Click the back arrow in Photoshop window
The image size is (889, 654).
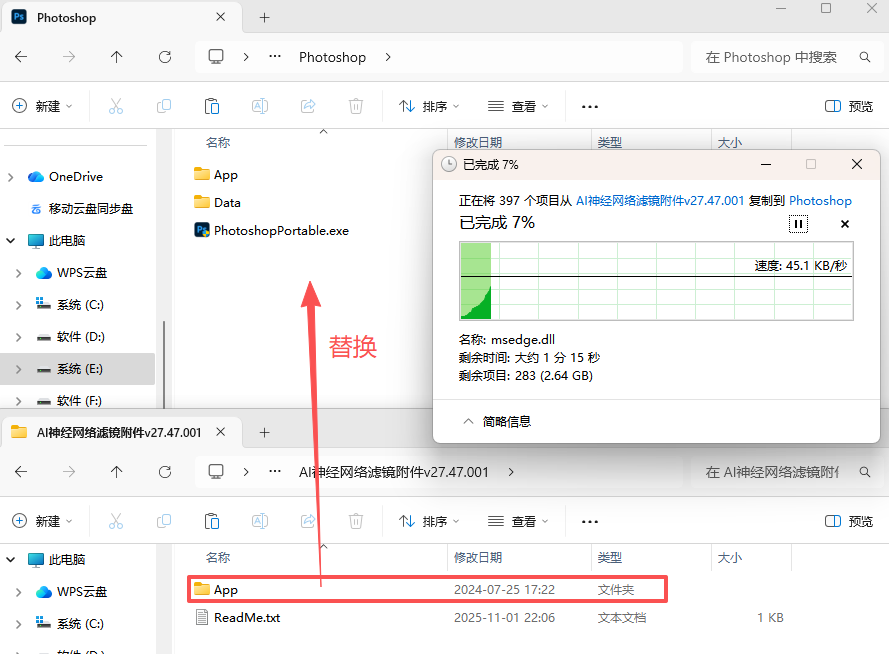(x=21, y=57)
